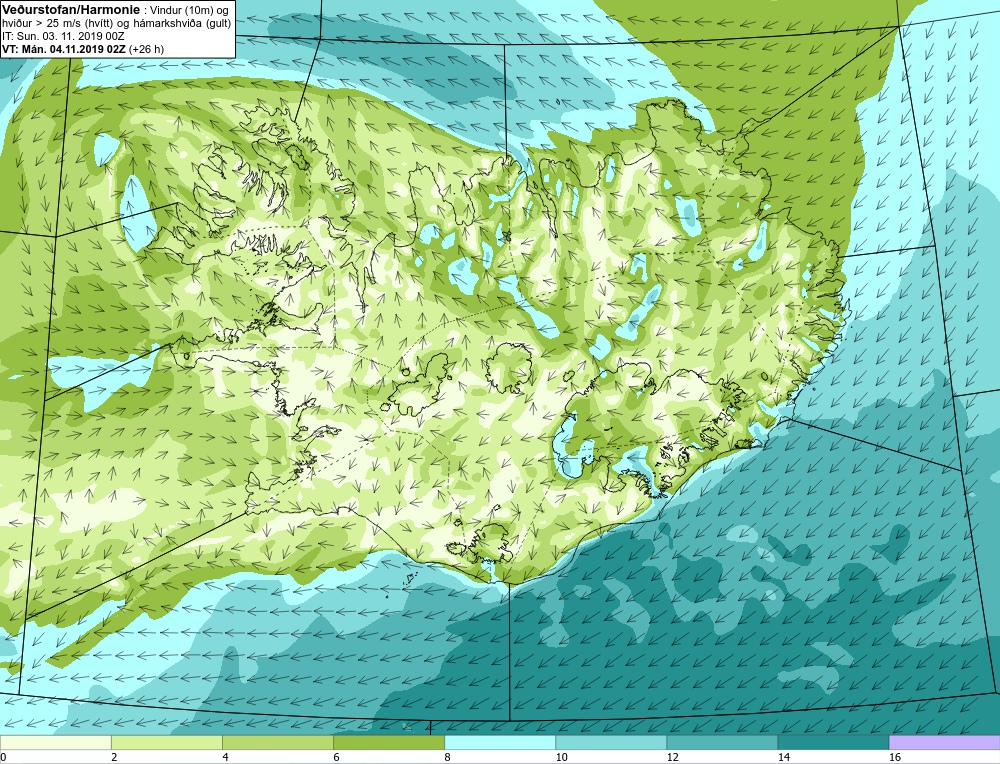The image size is (1000, 764).
Task: Click the legend label '12'
Action: coord(673,757)
